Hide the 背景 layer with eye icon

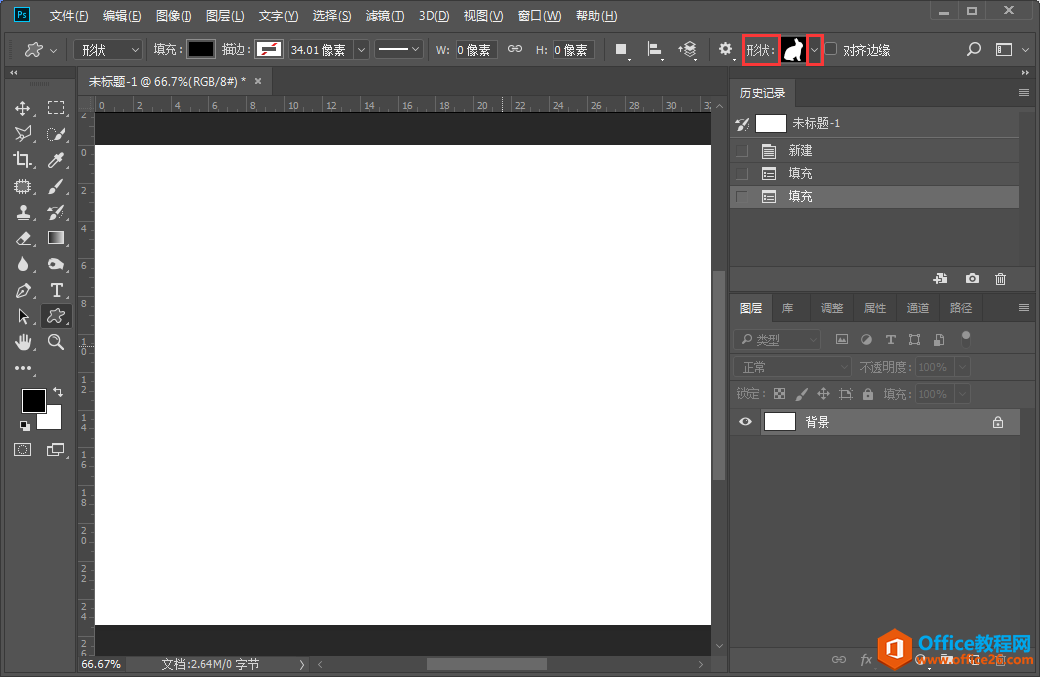tap(745, 422)
